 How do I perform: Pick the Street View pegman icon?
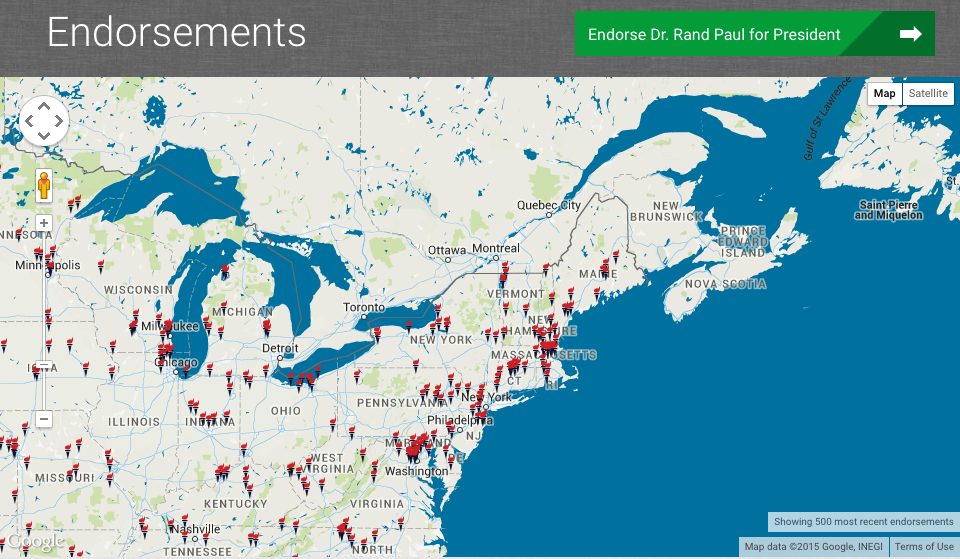[43, 186]
